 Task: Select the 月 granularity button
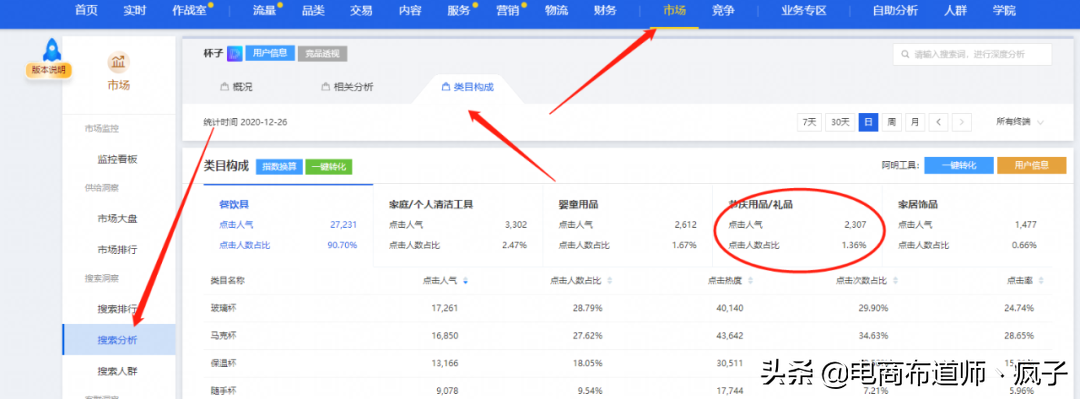[915, 122]
